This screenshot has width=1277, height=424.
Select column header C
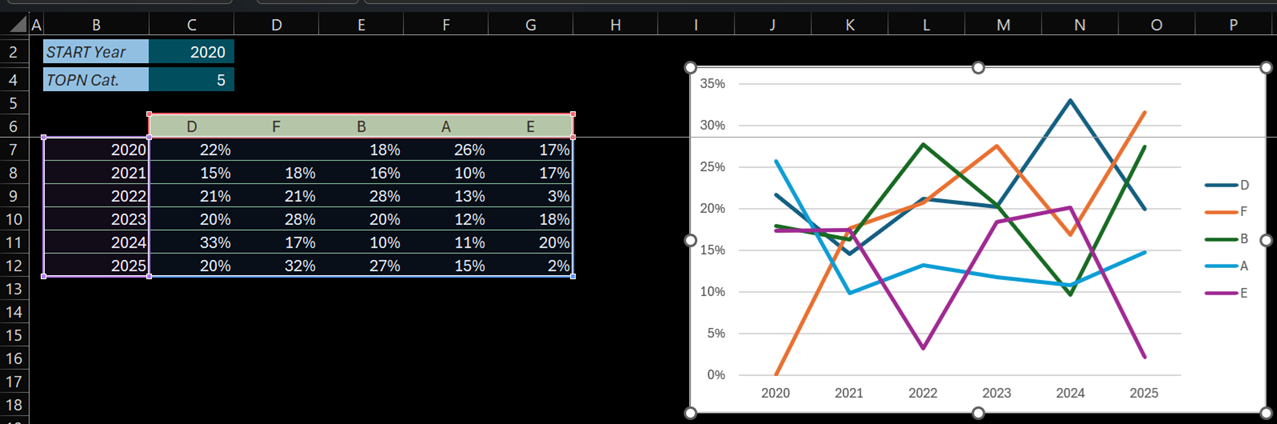191,23
